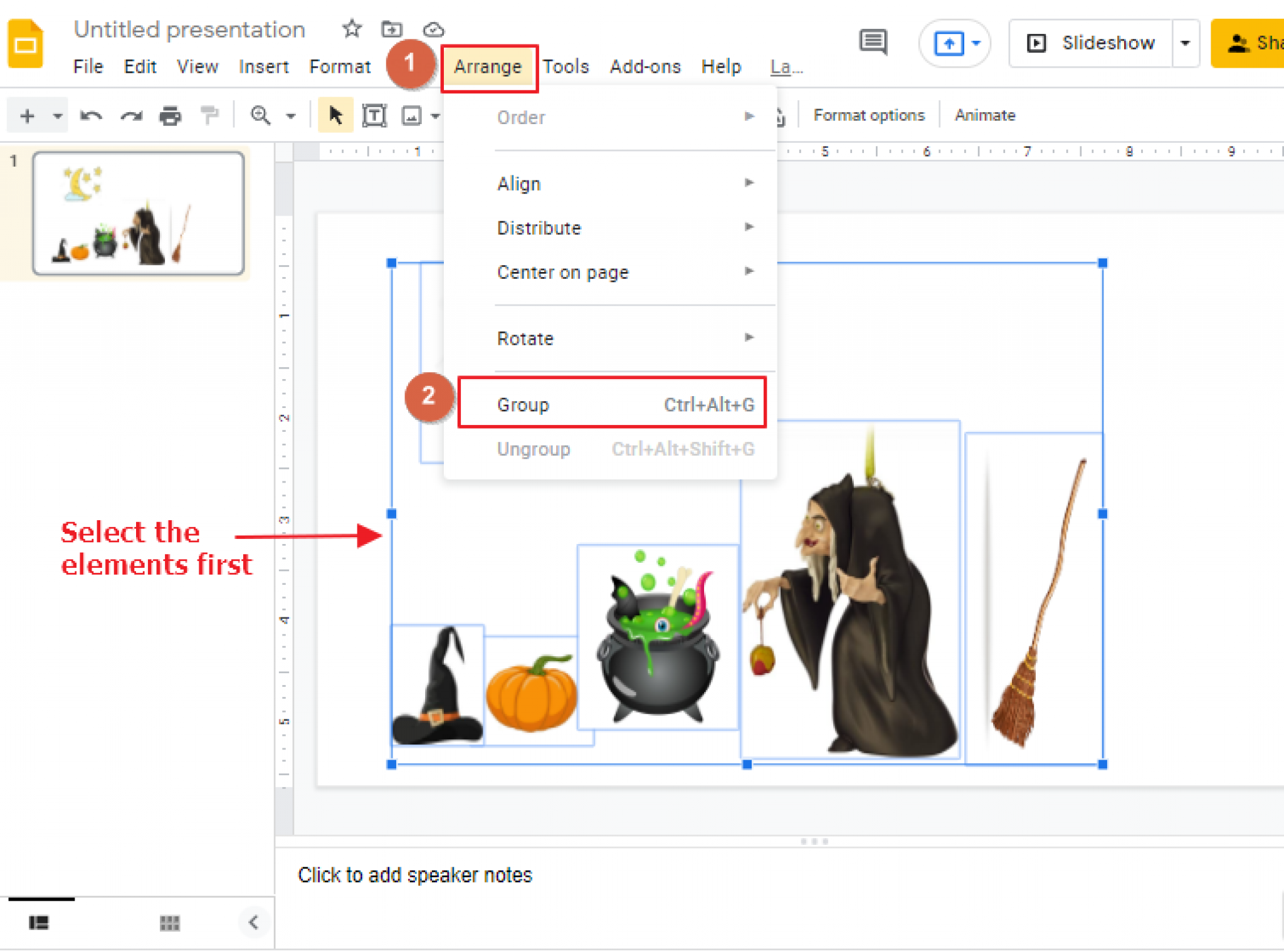Click the Zoom tool icon

click(257, 115)
